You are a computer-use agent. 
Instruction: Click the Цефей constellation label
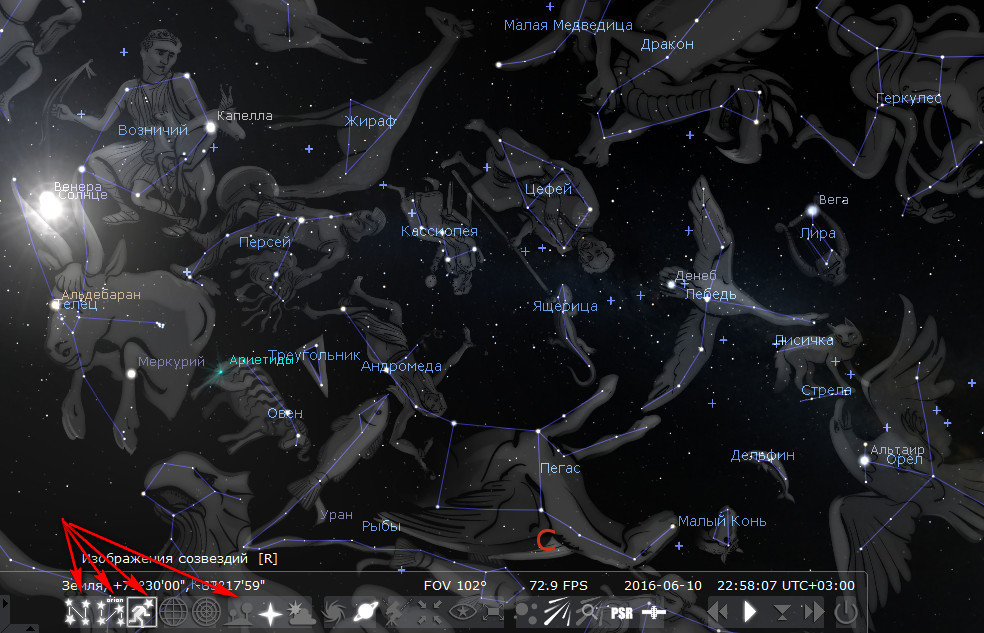coord(548,189)
